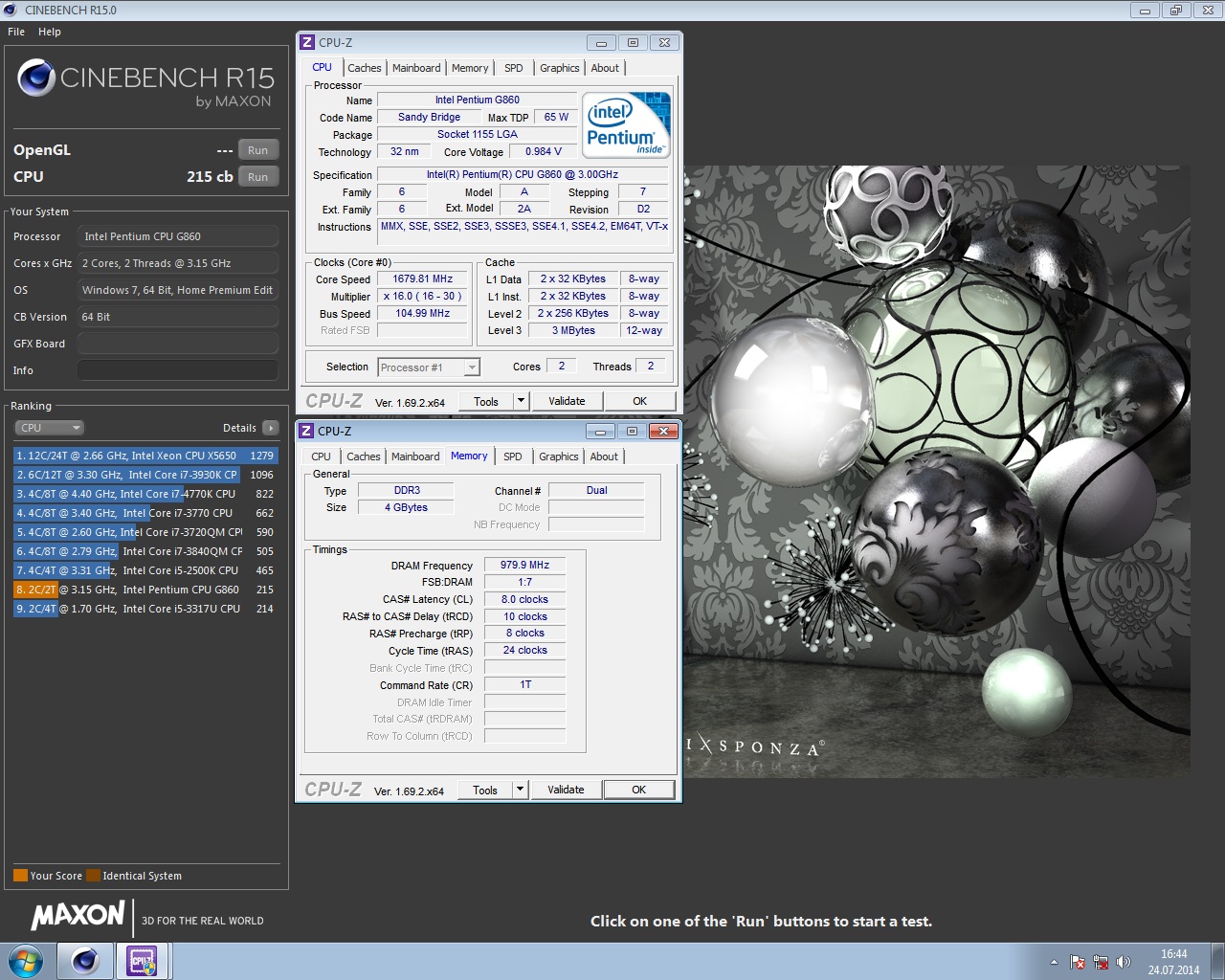
Task: Show hidden tray icons arrow
Action: (x=1054, y=962)
